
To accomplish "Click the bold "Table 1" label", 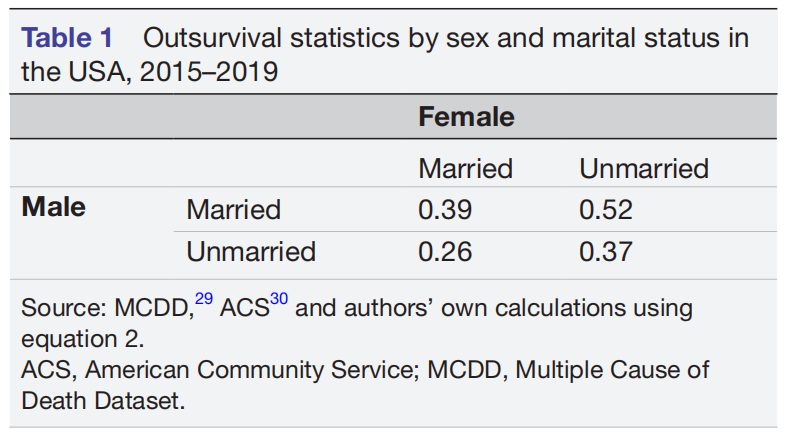I will point(67,39).
